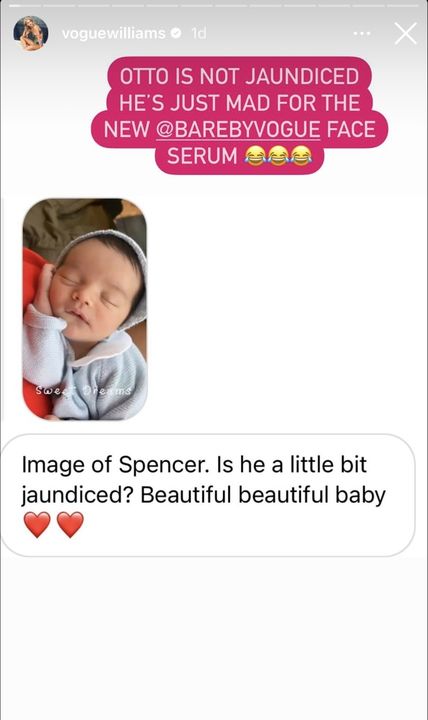Close the story with the X

pos(405,34)
